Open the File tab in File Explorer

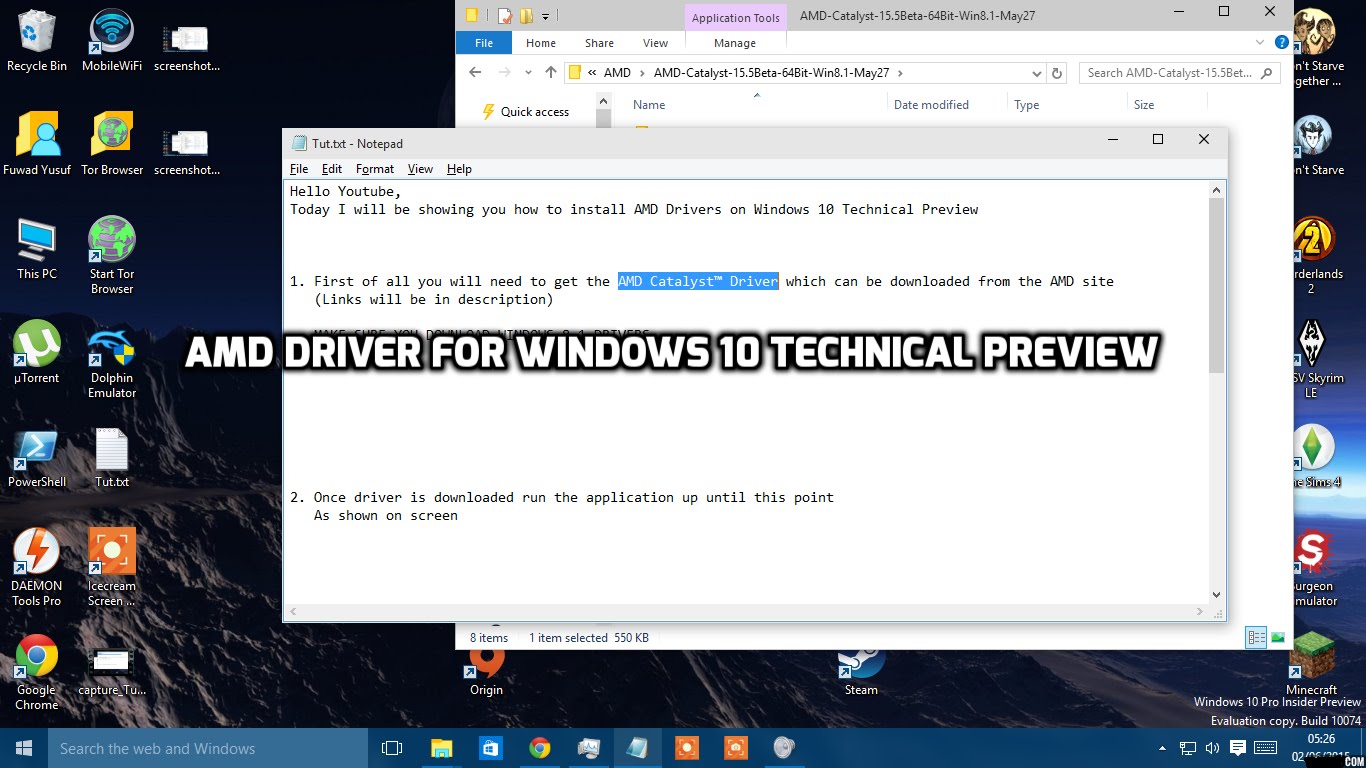(484, 43)
